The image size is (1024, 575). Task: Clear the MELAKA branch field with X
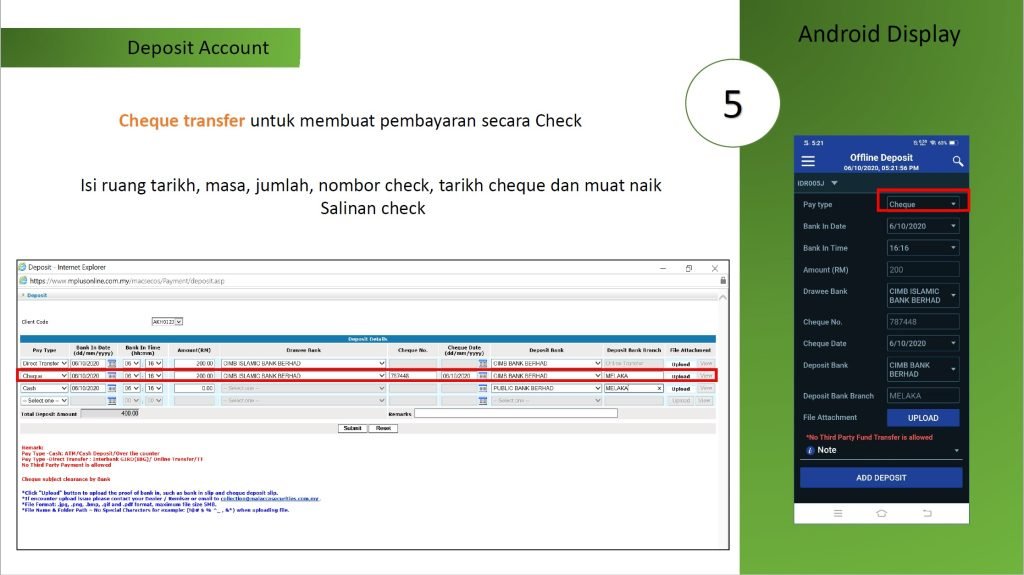click(659, 388)
